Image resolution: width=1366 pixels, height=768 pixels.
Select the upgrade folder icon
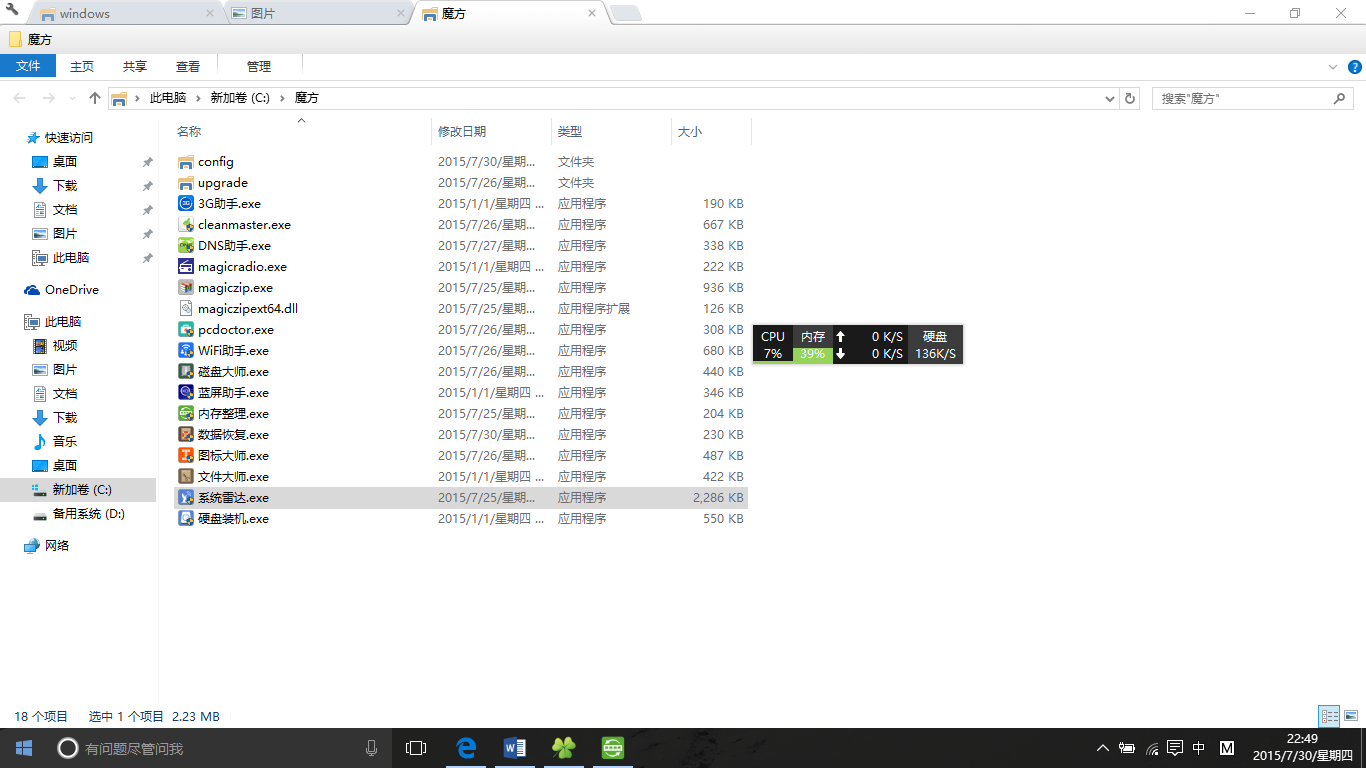[185, 183]
